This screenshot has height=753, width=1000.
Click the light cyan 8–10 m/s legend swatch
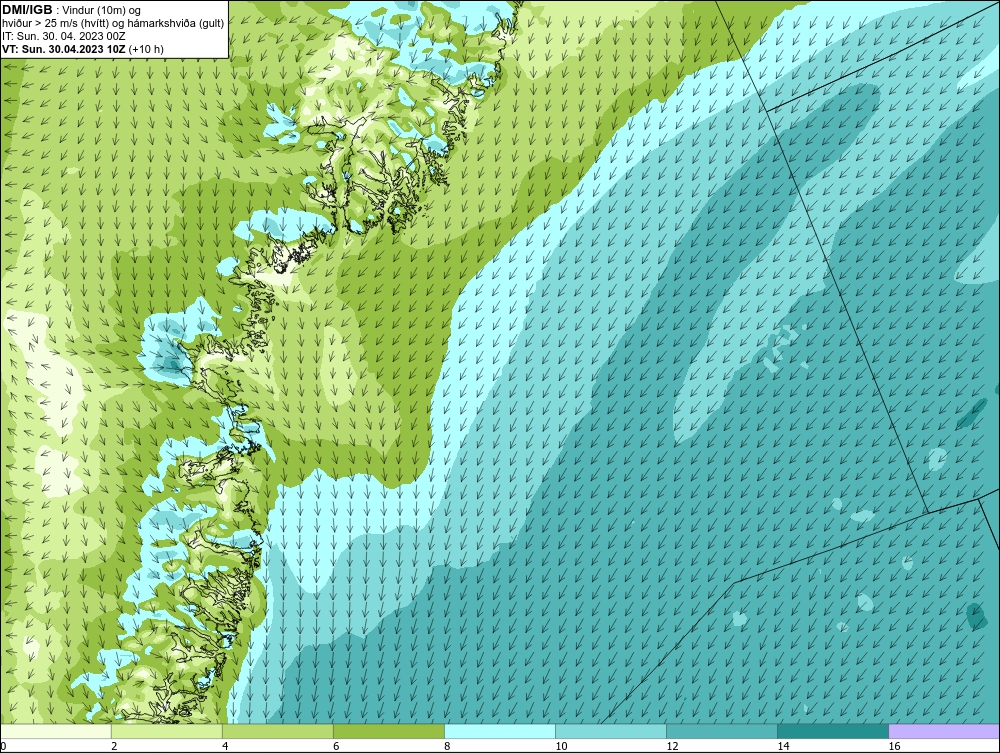(x=499, y=731)
